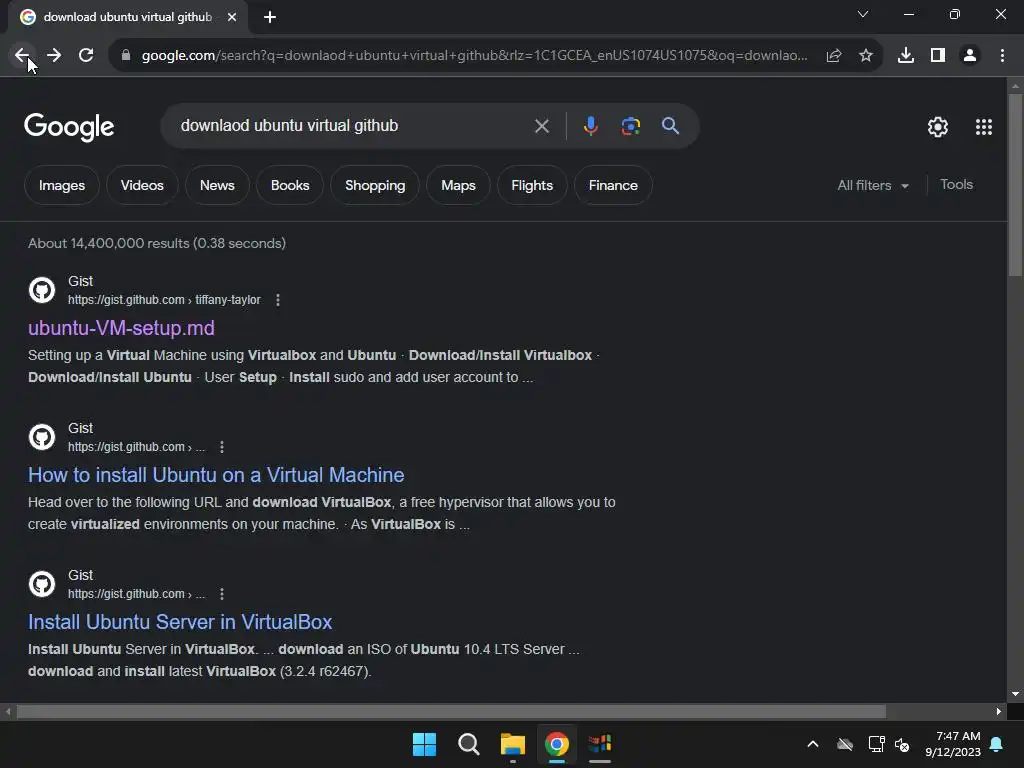The width and height of the screenshot is (1024, 768).
Task: Open 'Install Ubuntu Server in VirtualBox' result
Action: click(180, 622)
